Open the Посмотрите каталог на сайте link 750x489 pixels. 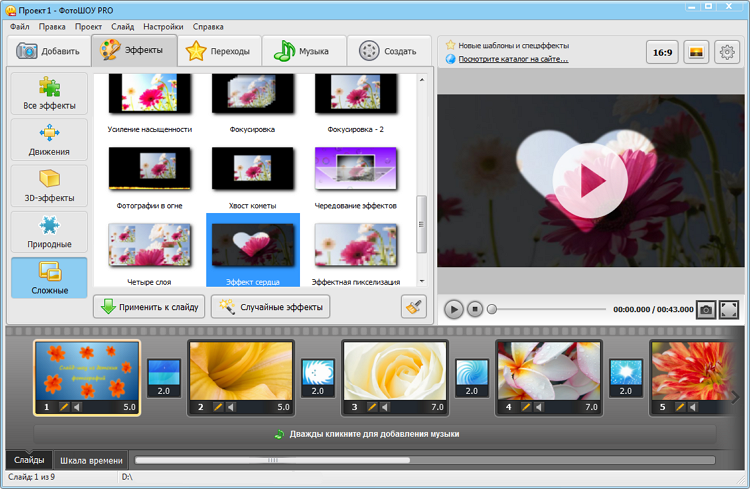(x=513, y=59)
